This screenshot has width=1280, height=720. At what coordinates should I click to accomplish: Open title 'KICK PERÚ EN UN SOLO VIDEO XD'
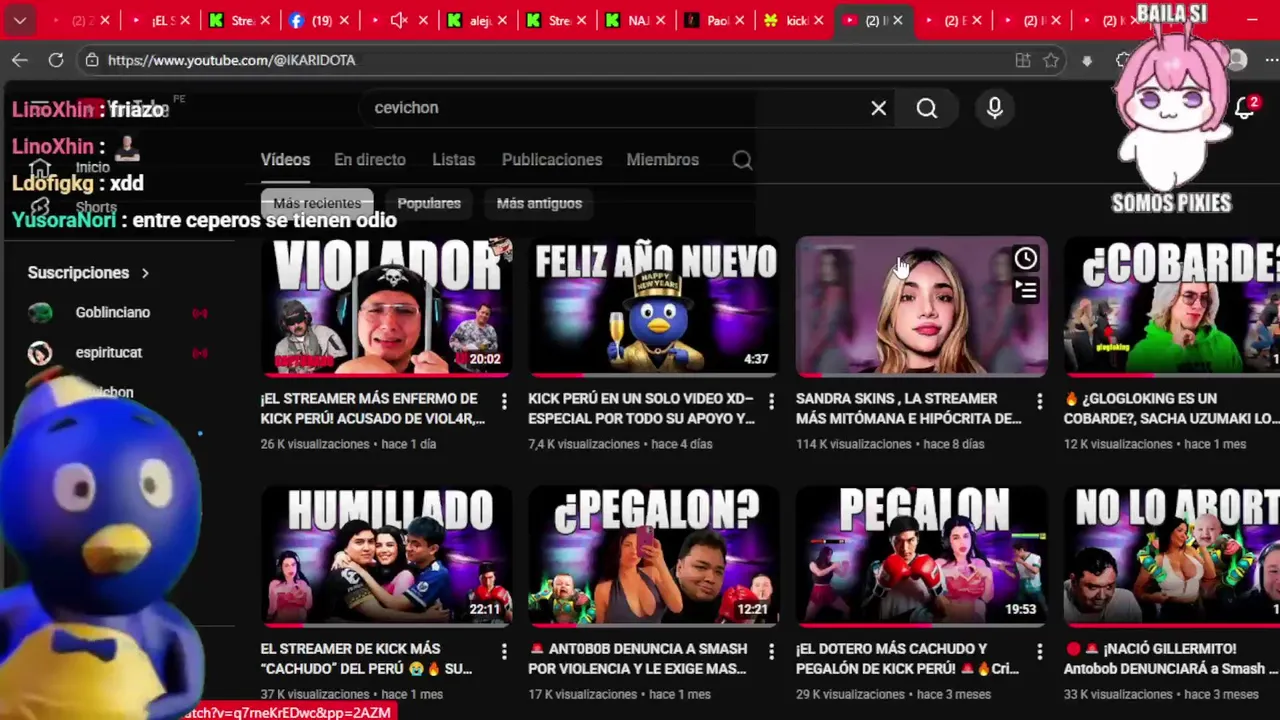[641, 409]
